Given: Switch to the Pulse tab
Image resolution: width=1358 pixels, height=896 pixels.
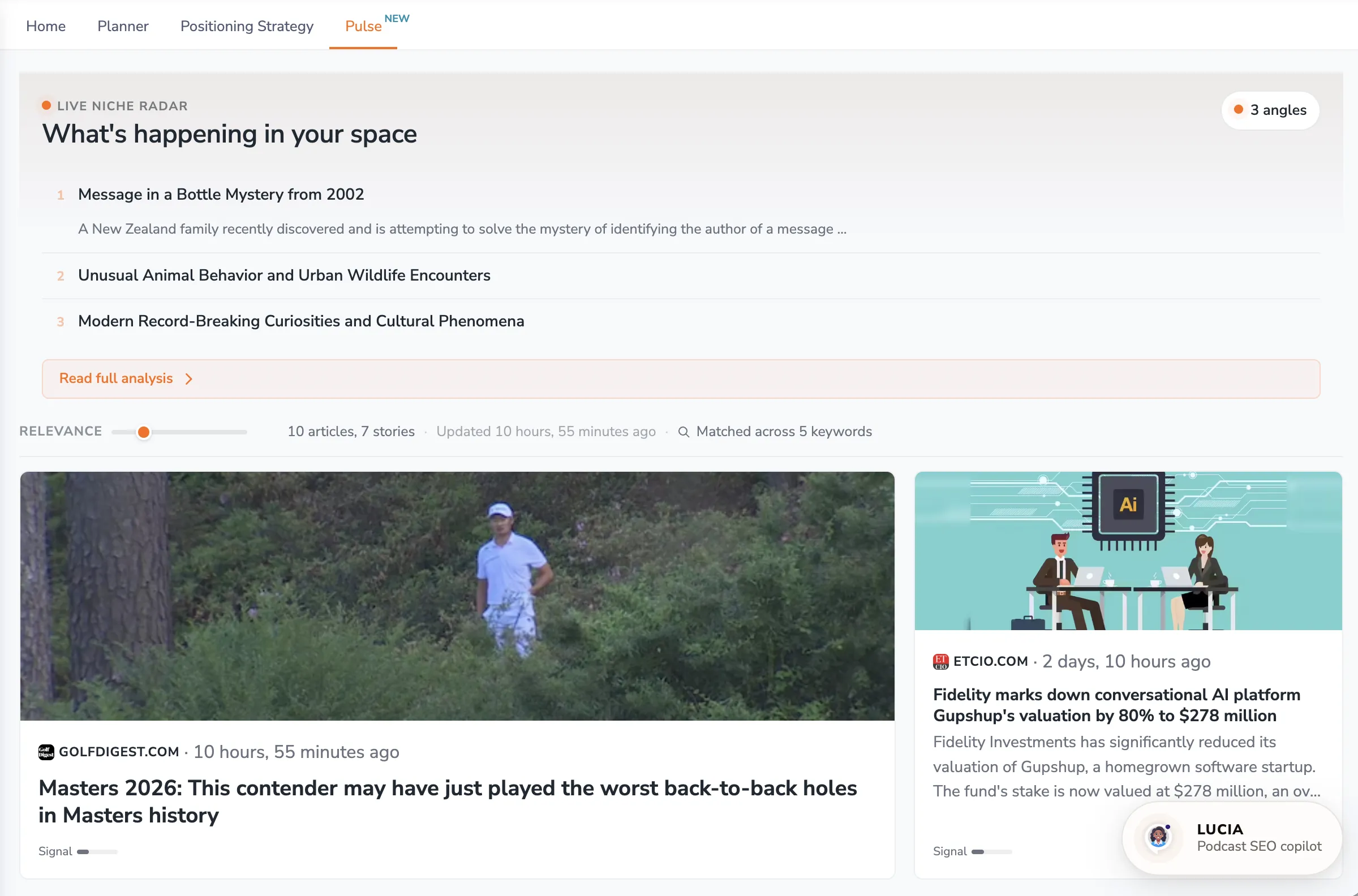Looking at the screenshot, I should [x=363, y=26].
